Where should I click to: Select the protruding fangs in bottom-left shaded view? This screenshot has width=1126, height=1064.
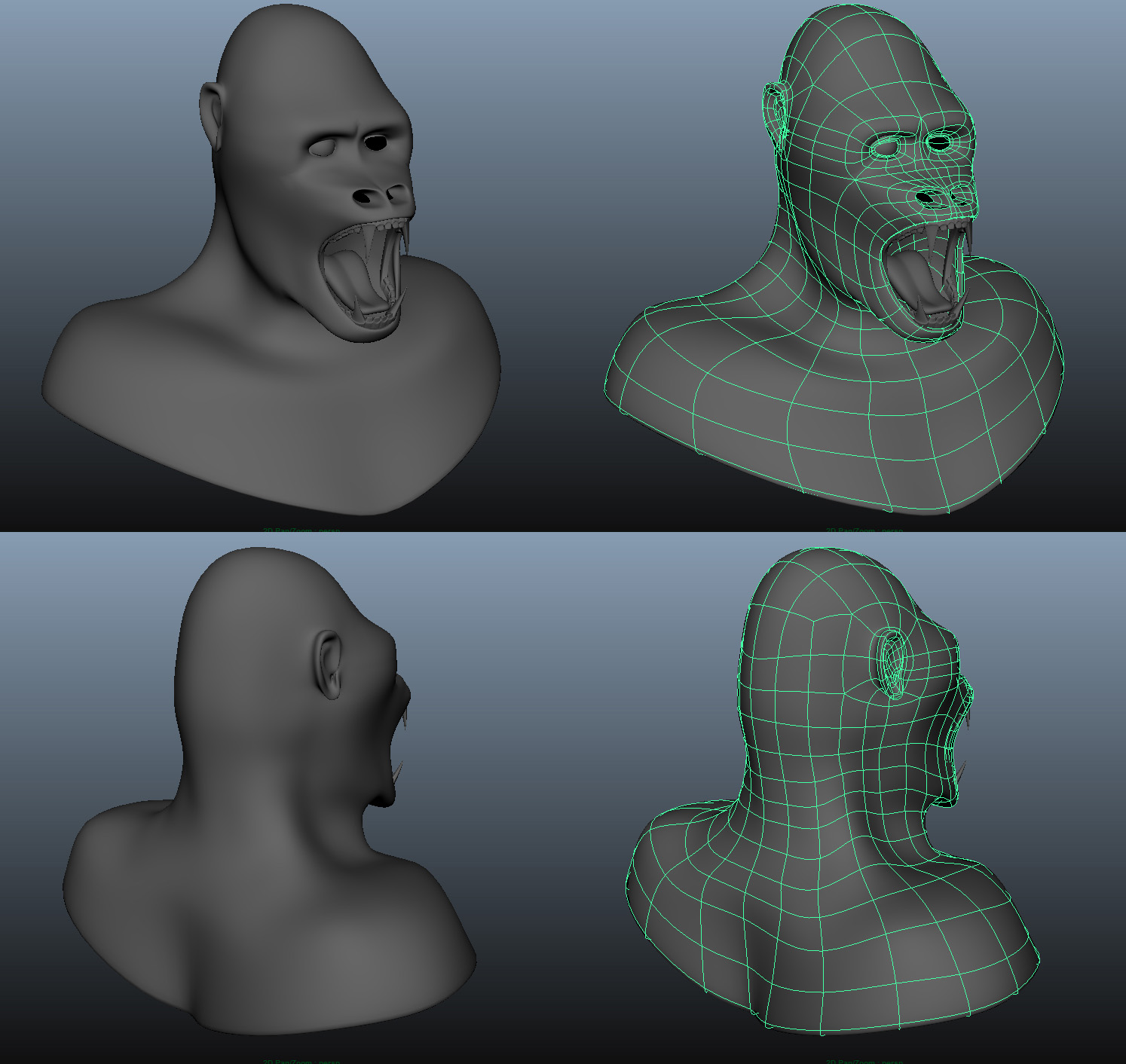[398, 773]
